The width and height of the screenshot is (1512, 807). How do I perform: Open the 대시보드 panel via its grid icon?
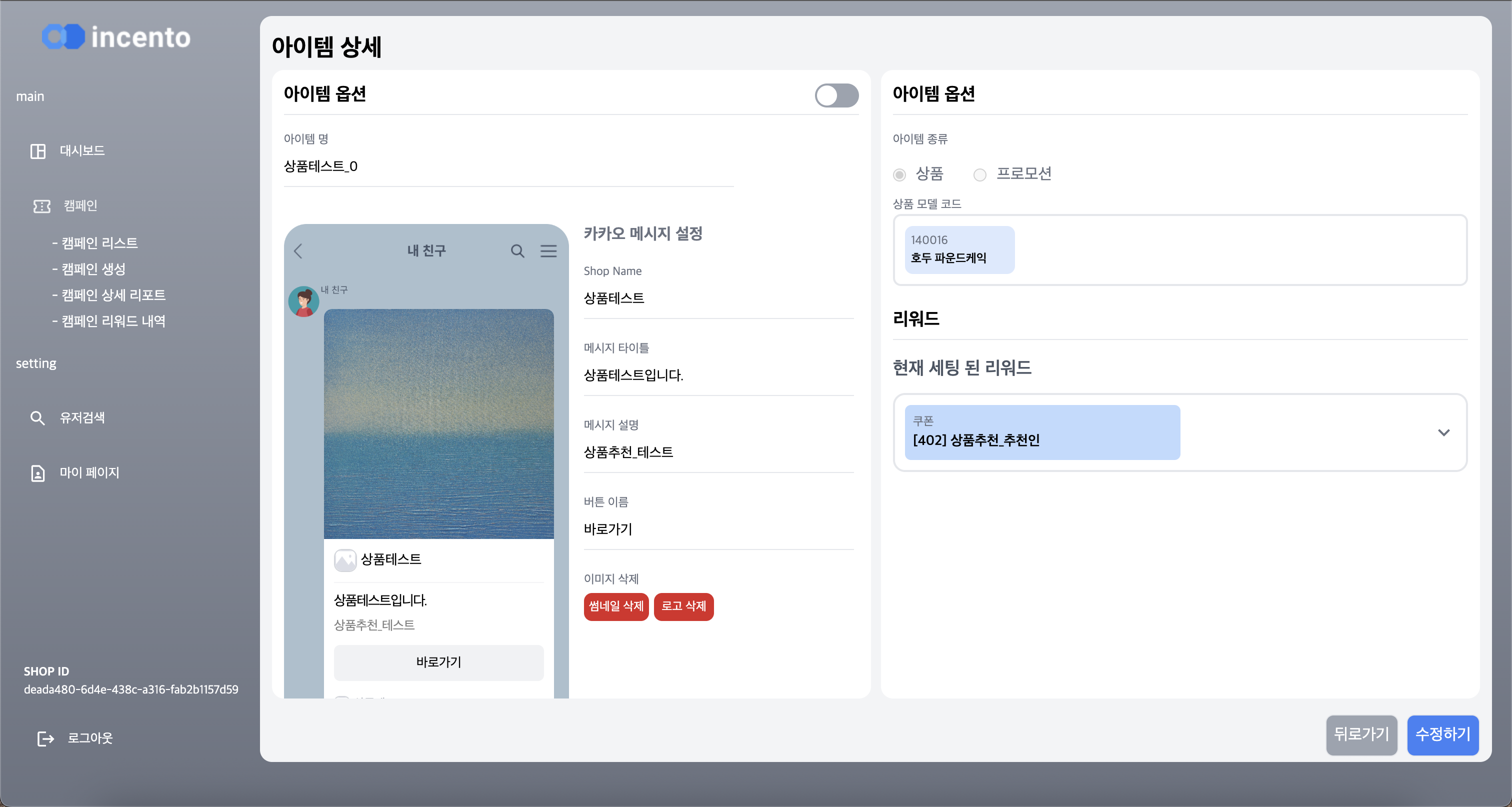click(x=37, y=151)
